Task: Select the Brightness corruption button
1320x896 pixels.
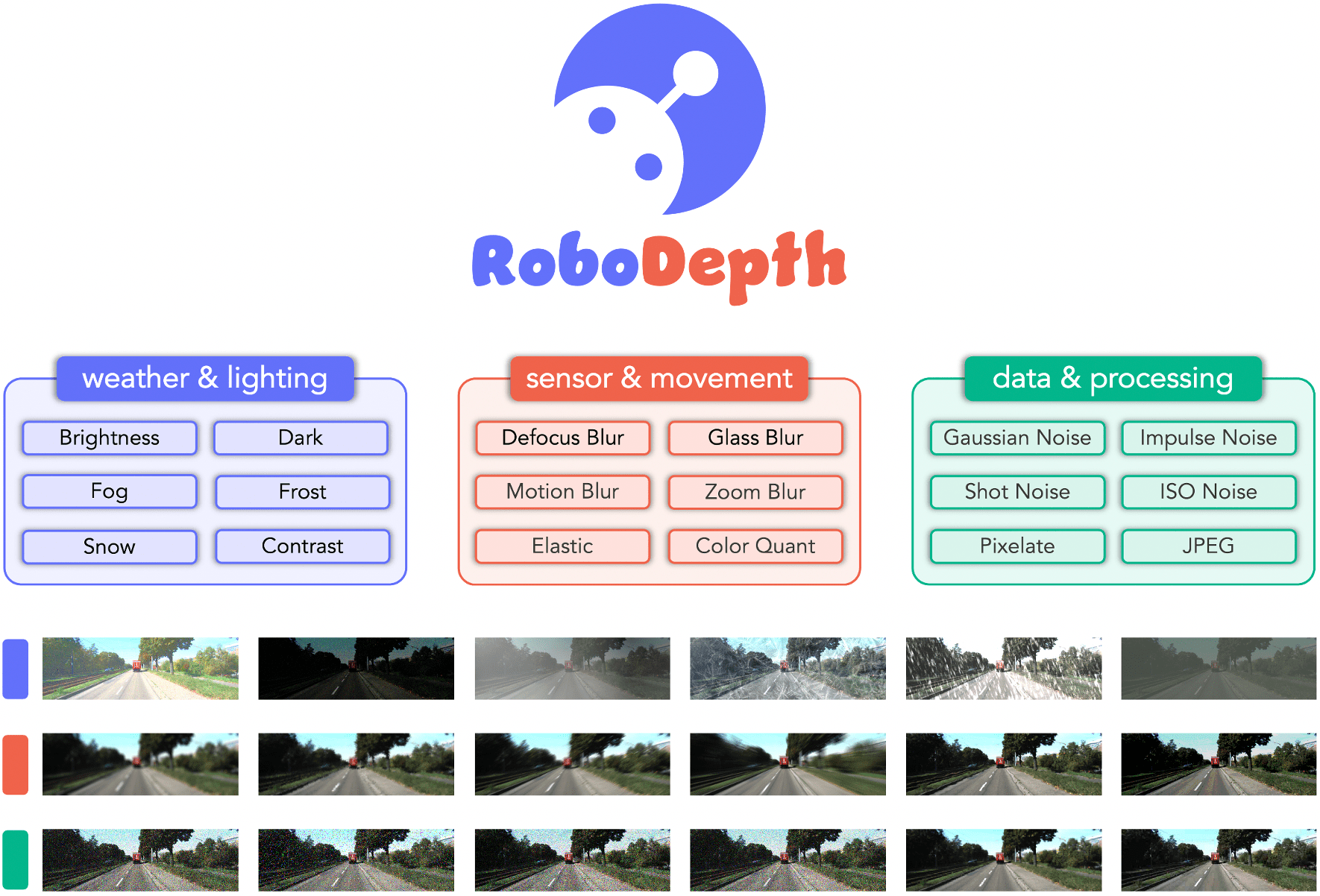Action: (x=109, y=438)
